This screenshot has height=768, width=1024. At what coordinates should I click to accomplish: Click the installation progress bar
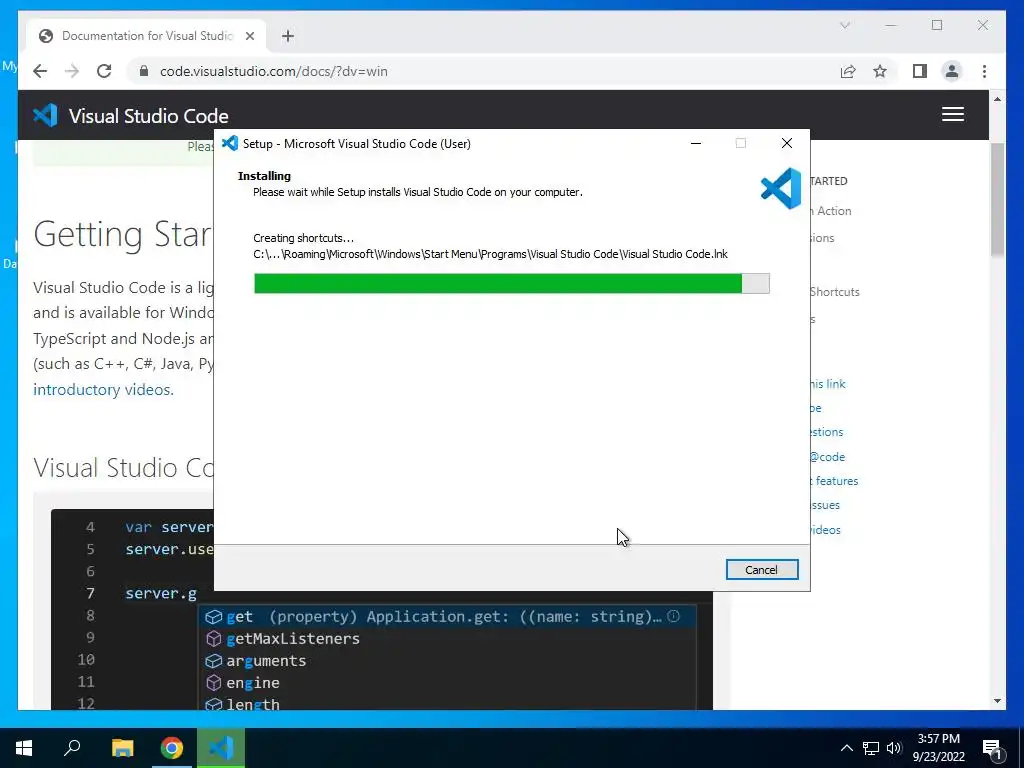click(x=511, y=283)
